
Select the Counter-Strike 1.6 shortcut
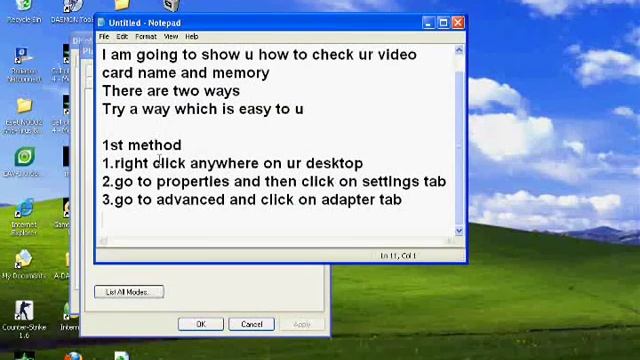[24, 320]
